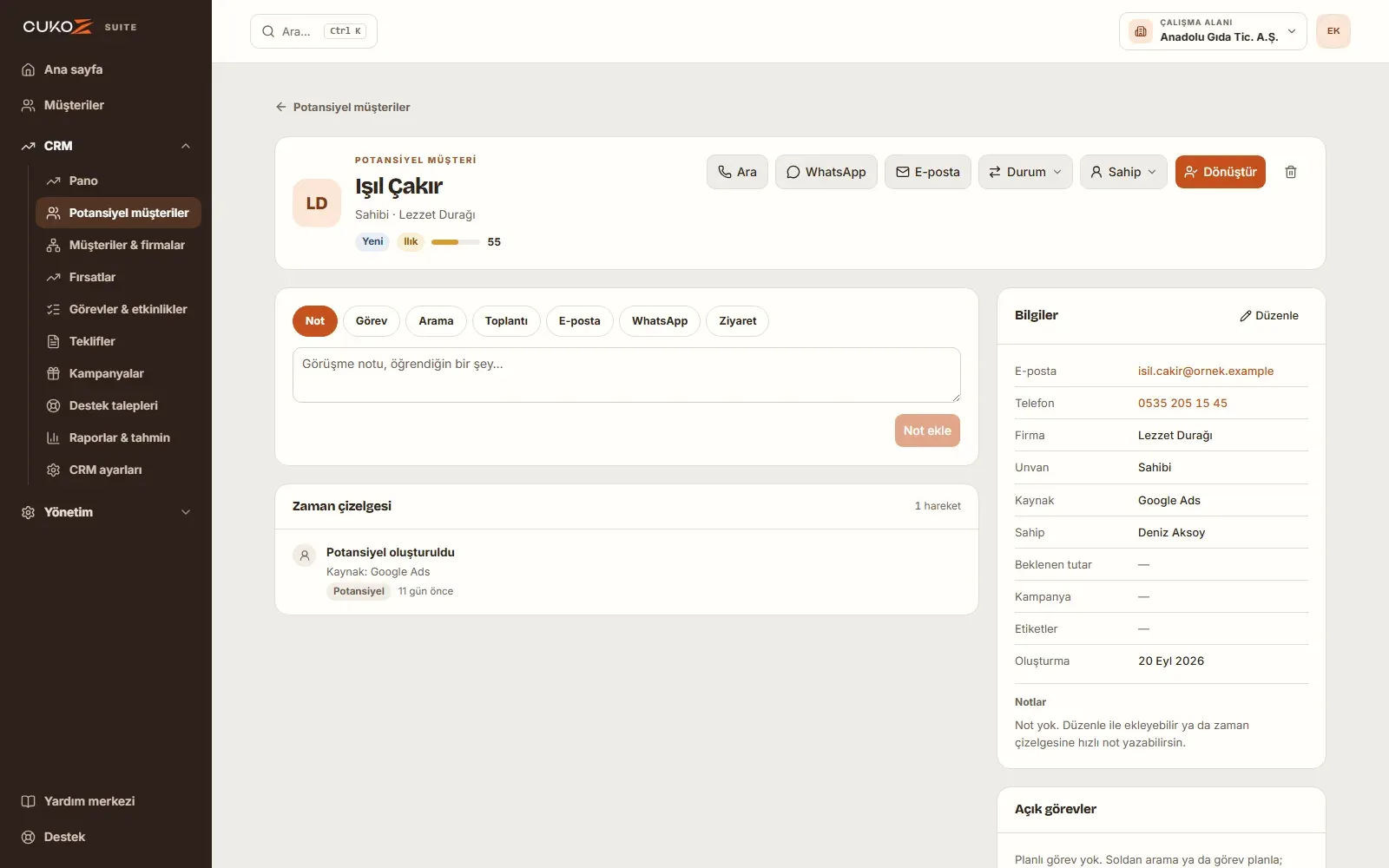
Task: Open Raporlar & tahmin sidebar item
Action: [x=118, y=437]
